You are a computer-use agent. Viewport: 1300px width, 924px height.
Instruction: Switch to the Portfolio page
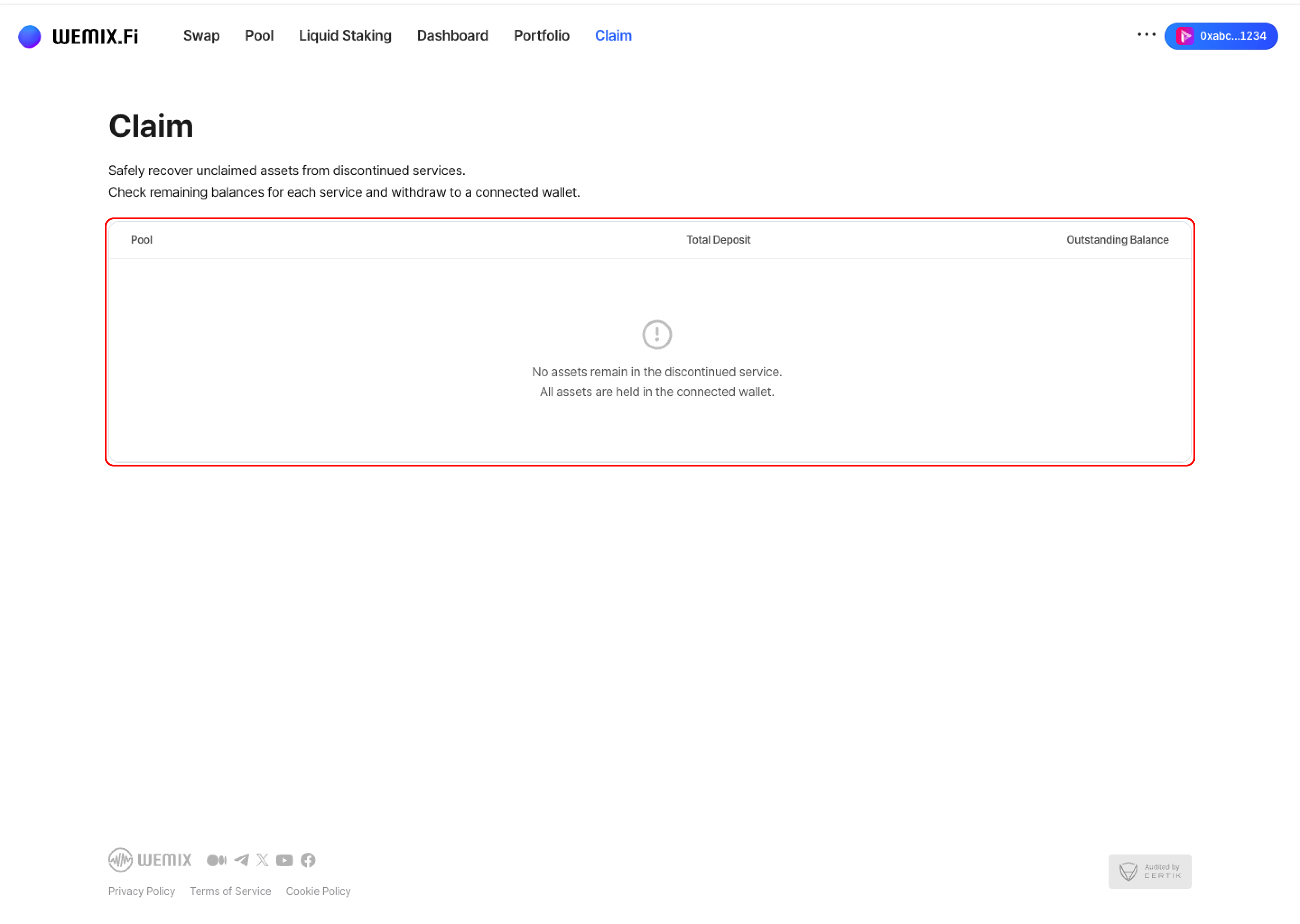[541, 36]
